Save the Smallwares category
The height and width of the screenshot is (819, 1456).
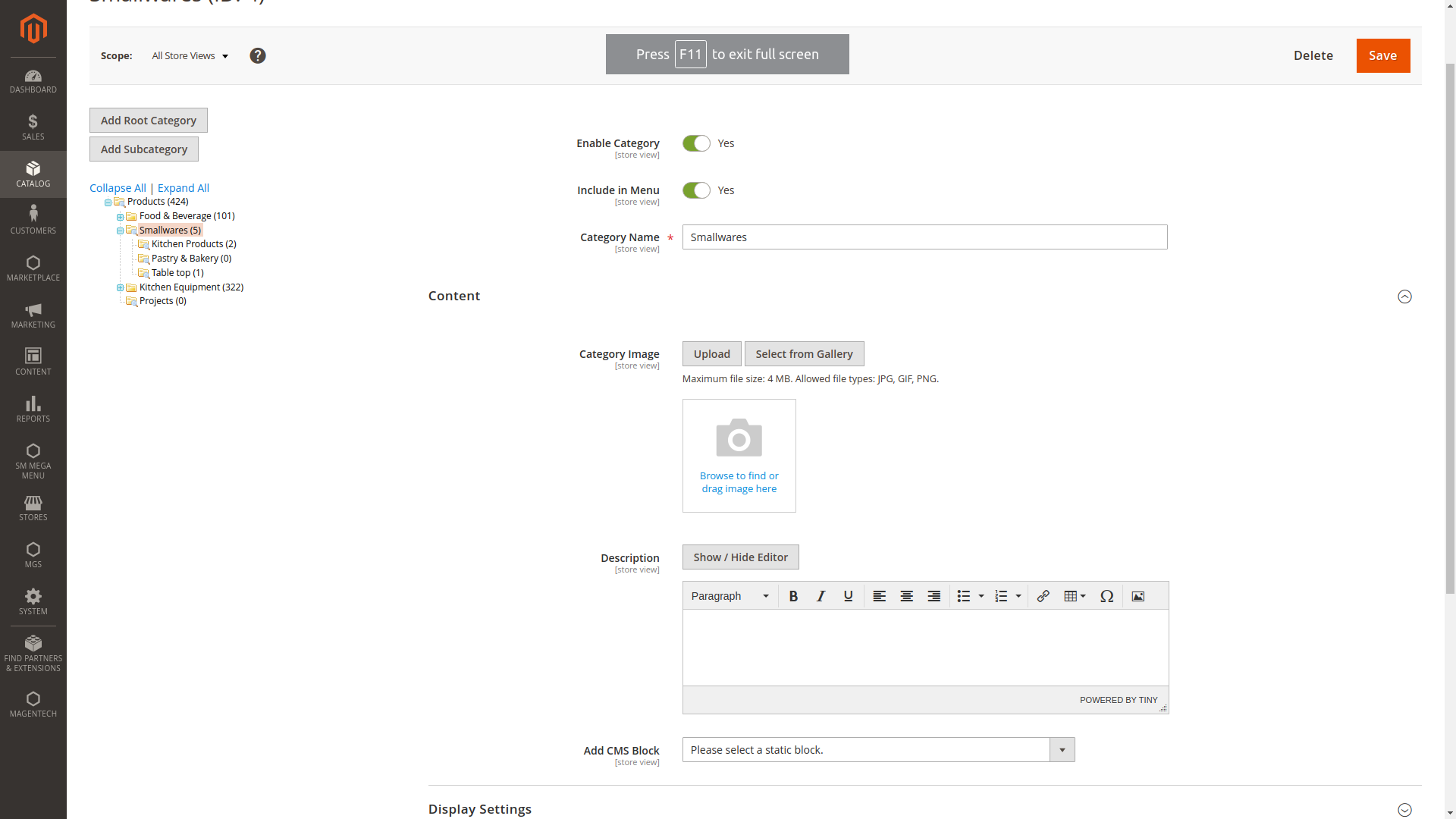pos(1382,55)
